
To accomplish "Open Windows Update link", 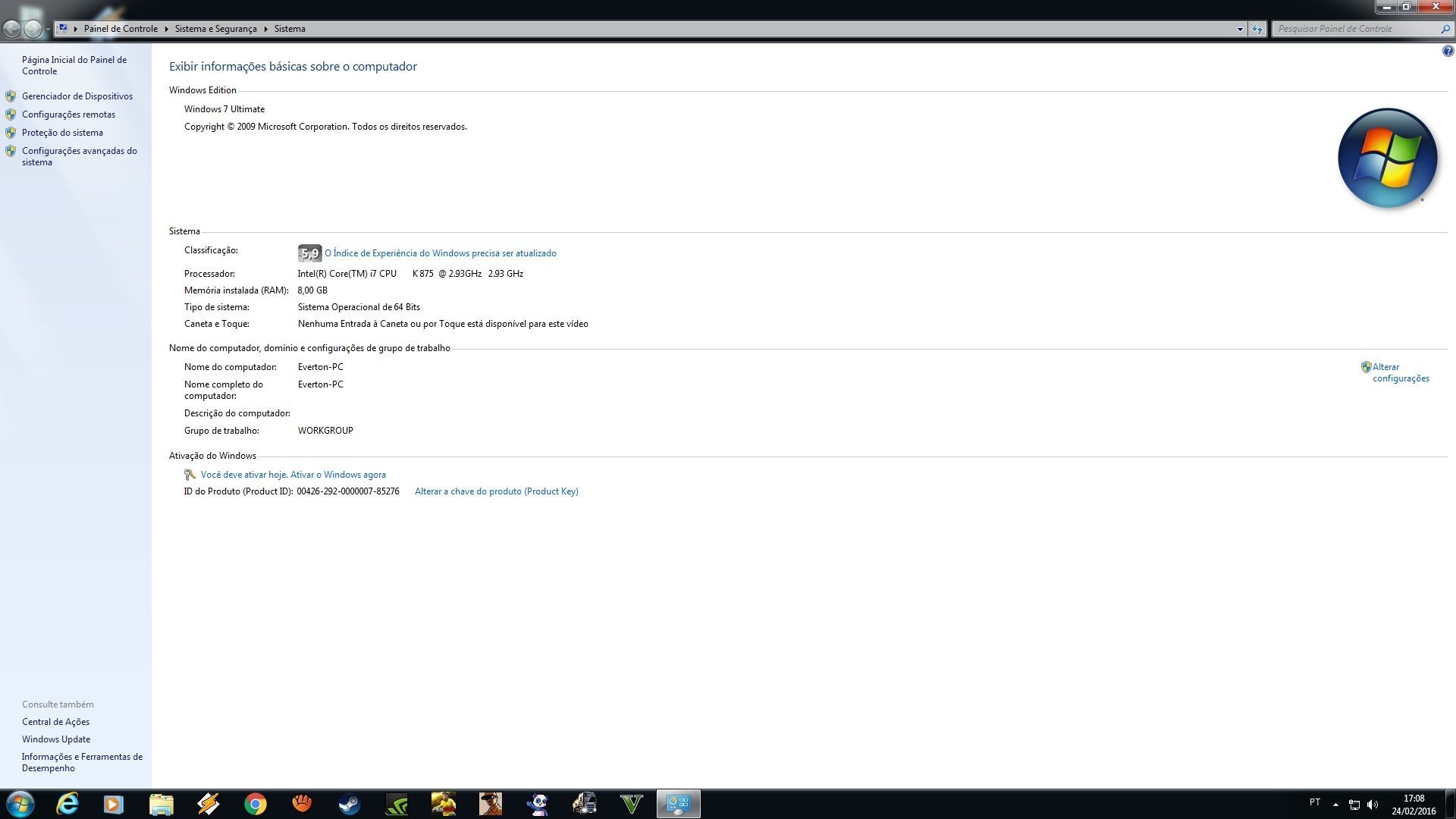I will click(56, 739).
